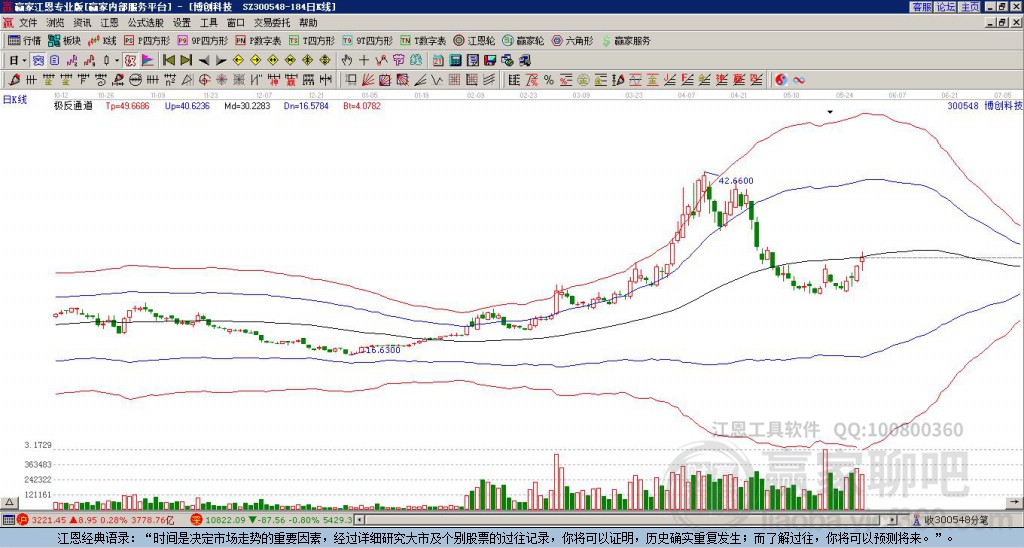The image size is (1024, 548).
Task: Select the zigzag wave line tool
Action: click(436, 80)
